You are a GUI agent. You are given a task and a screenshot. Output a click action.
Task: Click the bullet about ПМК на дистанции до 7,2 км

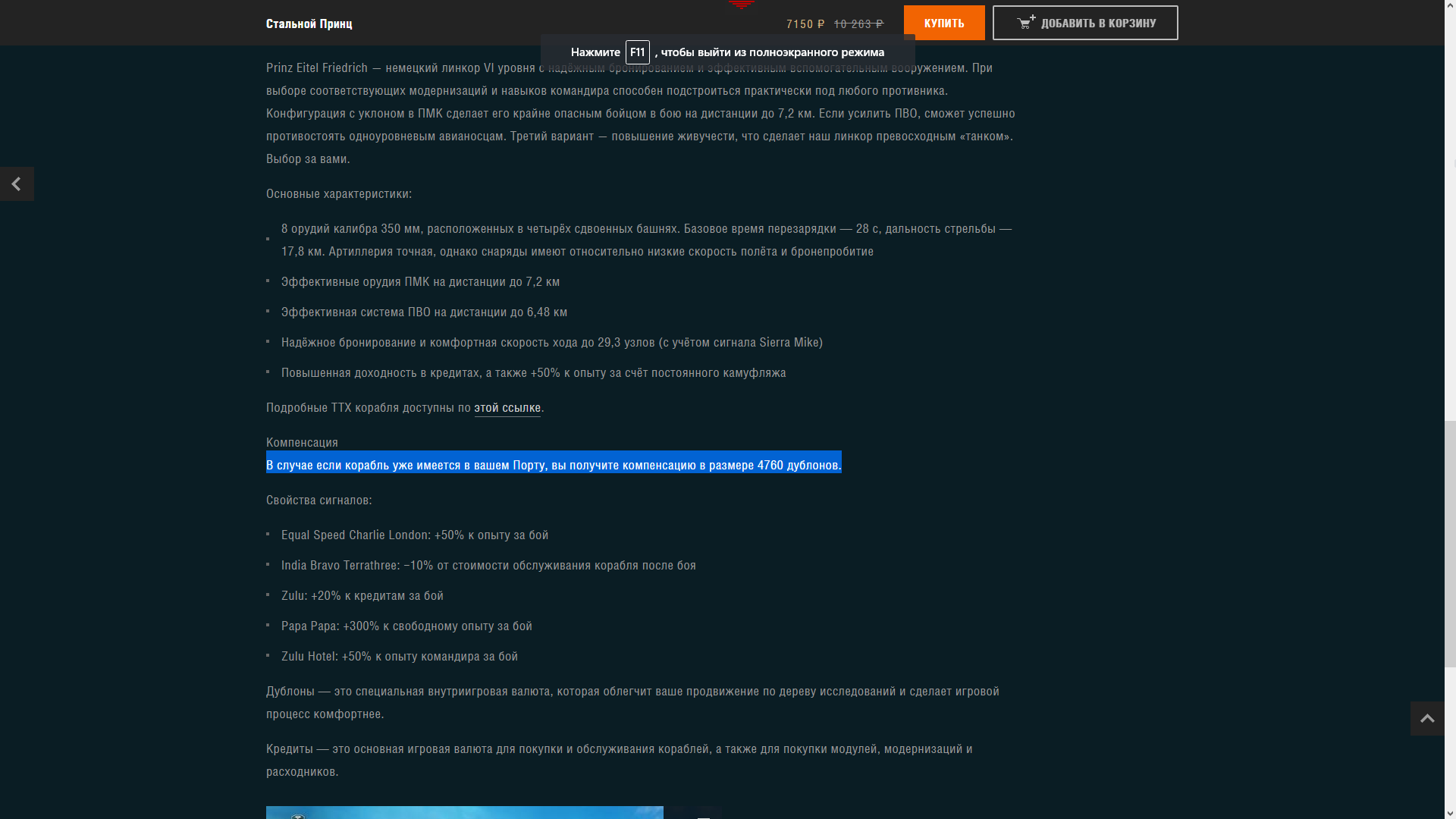point(420,281)
